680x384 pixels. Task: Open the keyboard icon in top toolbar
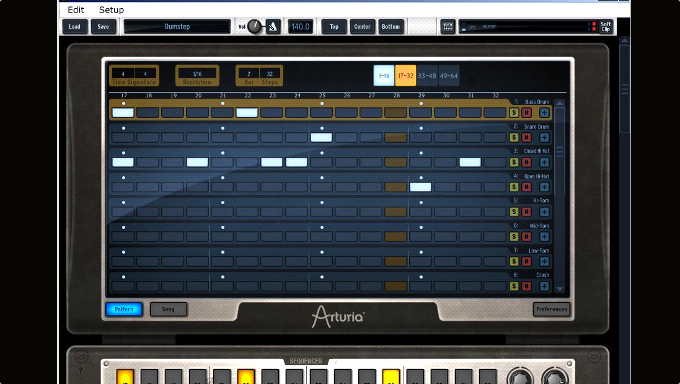(x=448, y=27)
